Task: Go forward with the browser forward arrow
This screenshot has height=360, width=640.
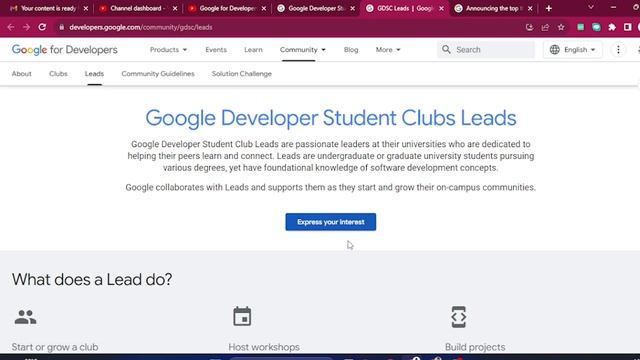Action: pos(27,27)
